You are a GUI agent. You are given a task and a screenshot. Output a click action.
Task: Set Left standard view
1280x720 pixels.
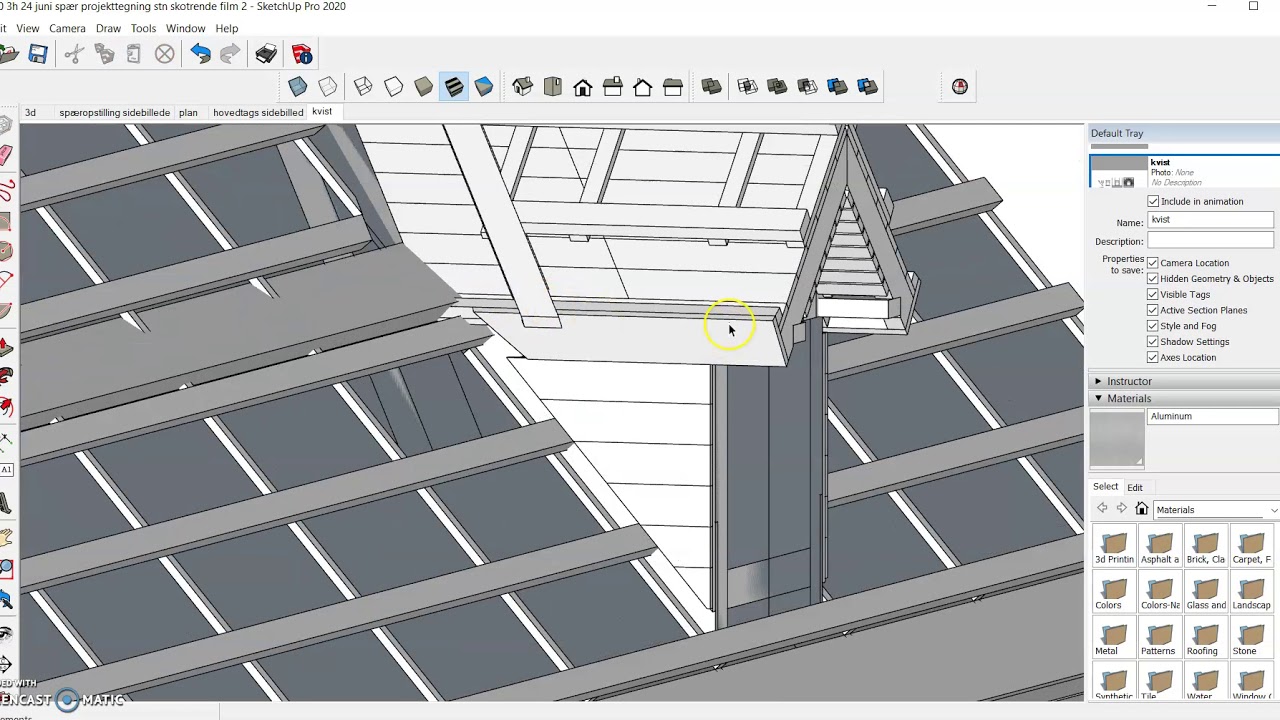pos(672,87)
